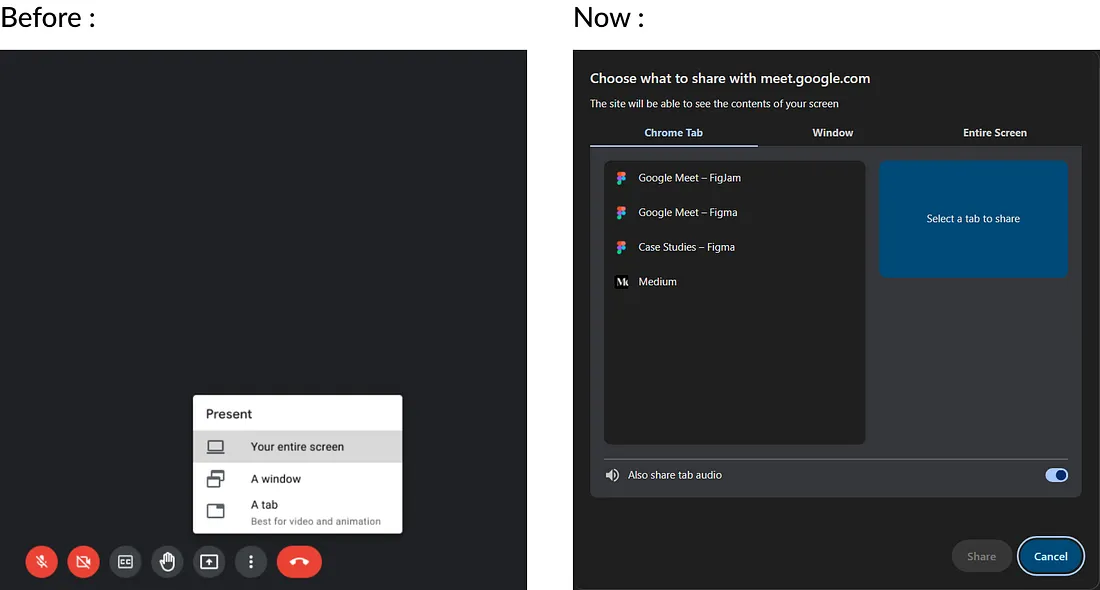
Task: Switch to the Window sharing tab
Action: (x=832, y=132)
